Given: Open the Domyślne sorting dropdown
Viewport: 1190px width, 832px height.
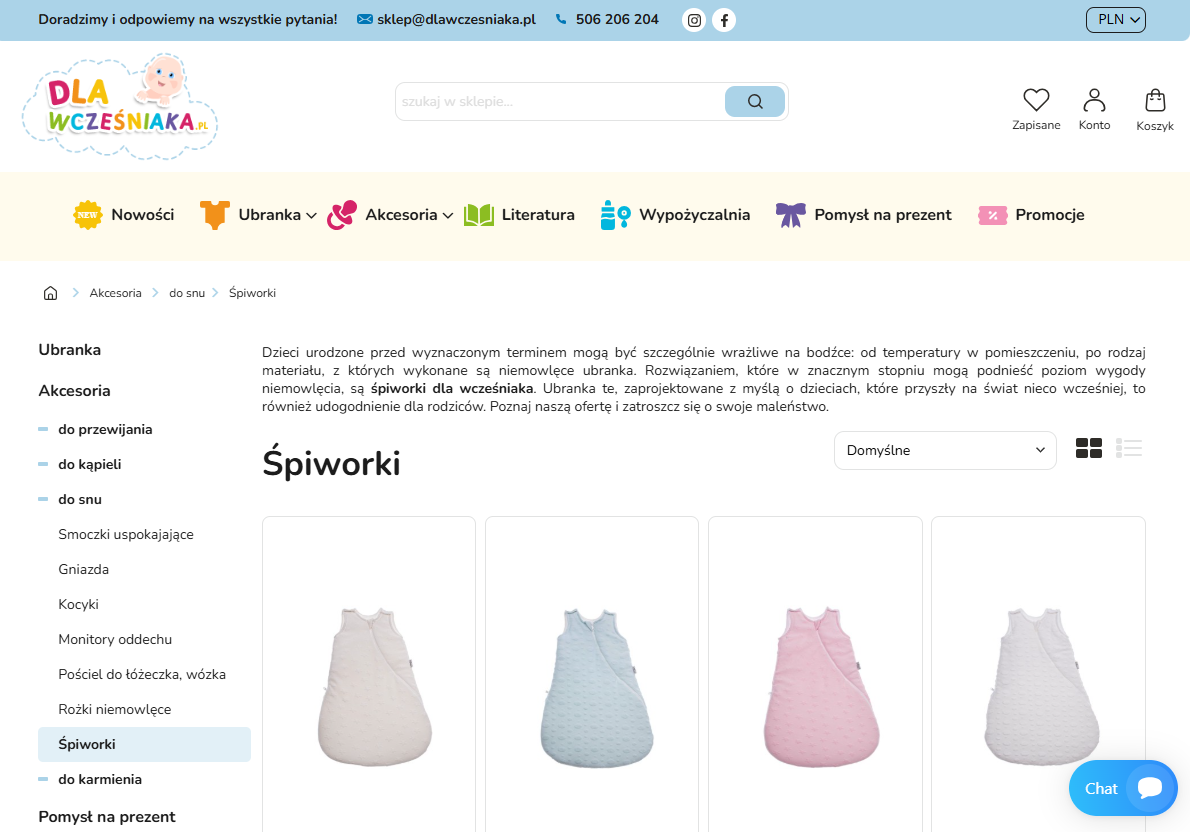Looking at the screenshot, I should pyautogui.click(x=945, y=450).
